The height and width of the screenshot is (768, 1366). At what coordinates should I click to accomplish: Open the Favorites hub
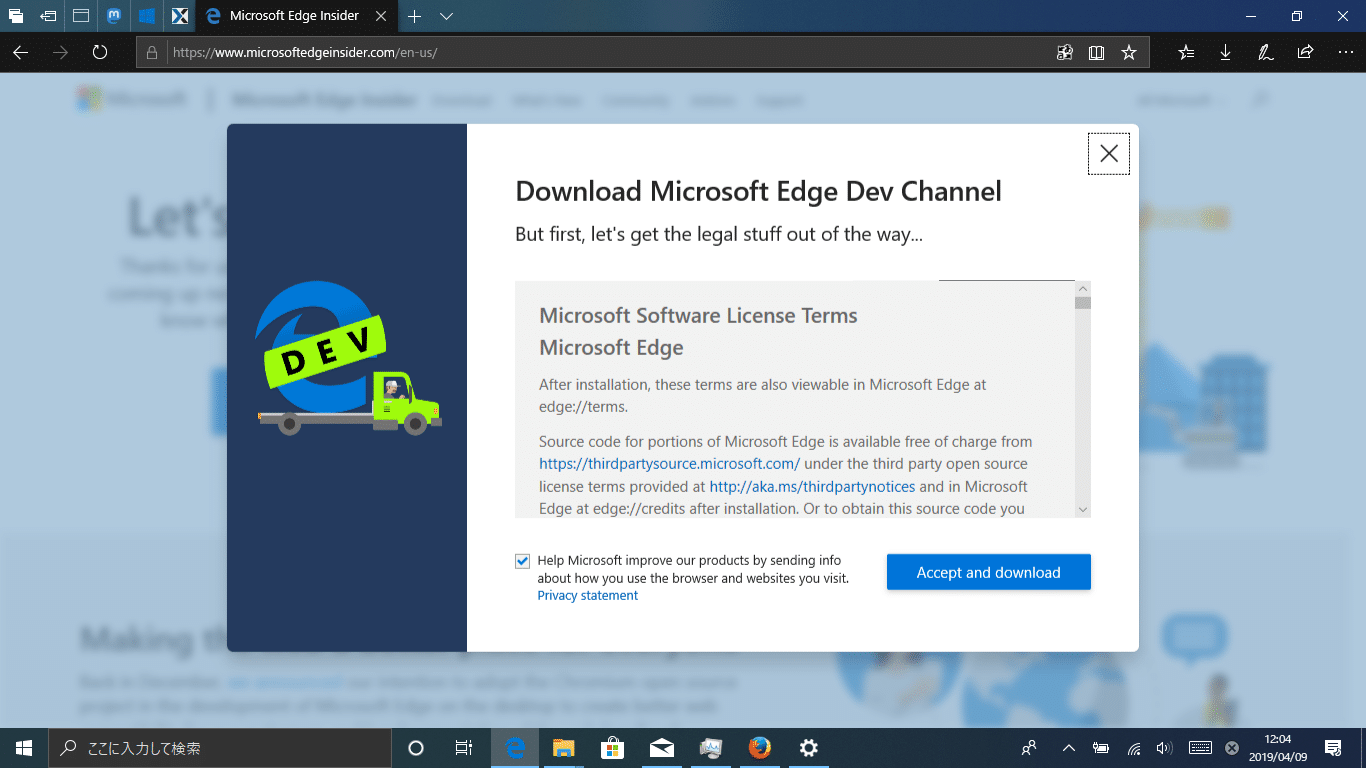tap(1186, 53)
